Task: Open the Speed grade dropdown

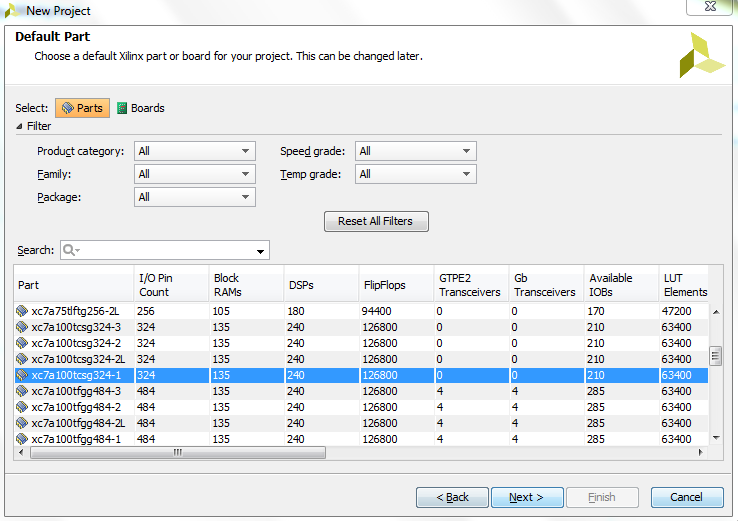Action: pyautogui.click(x=416, y=151)
